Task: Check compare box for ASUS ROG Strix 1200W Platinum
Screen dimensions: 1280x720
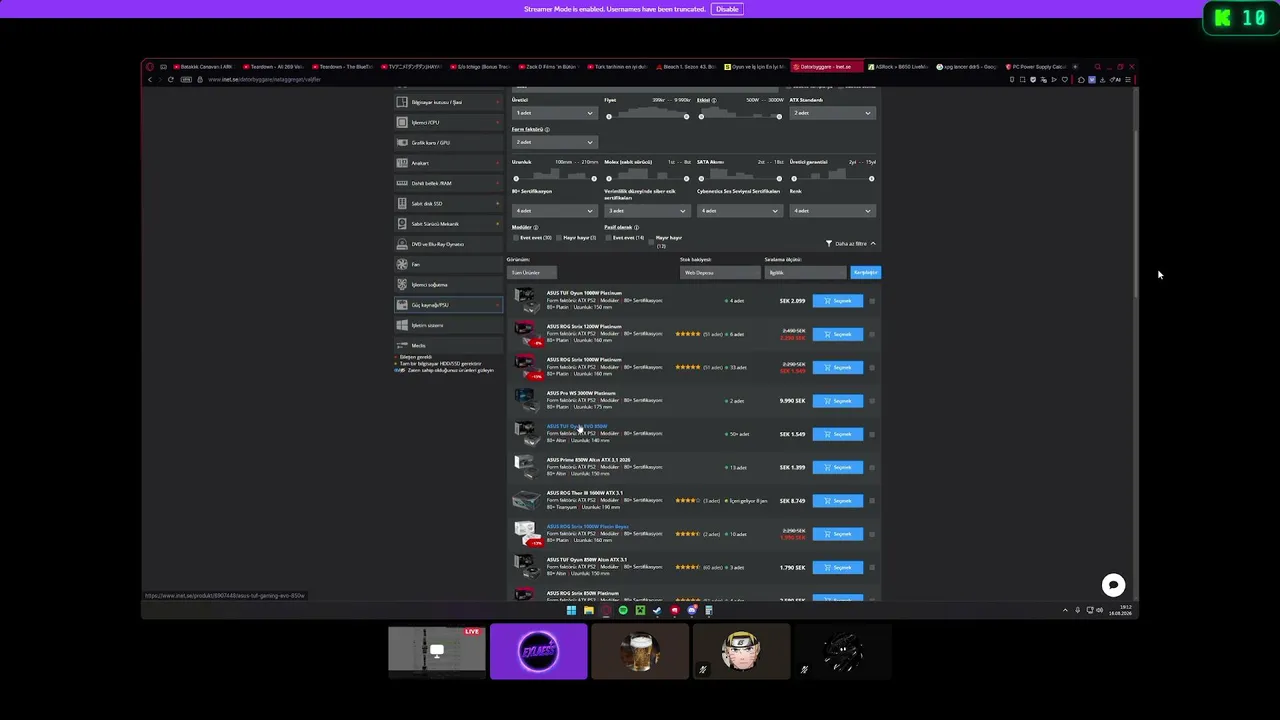Action: pos(872,334)
